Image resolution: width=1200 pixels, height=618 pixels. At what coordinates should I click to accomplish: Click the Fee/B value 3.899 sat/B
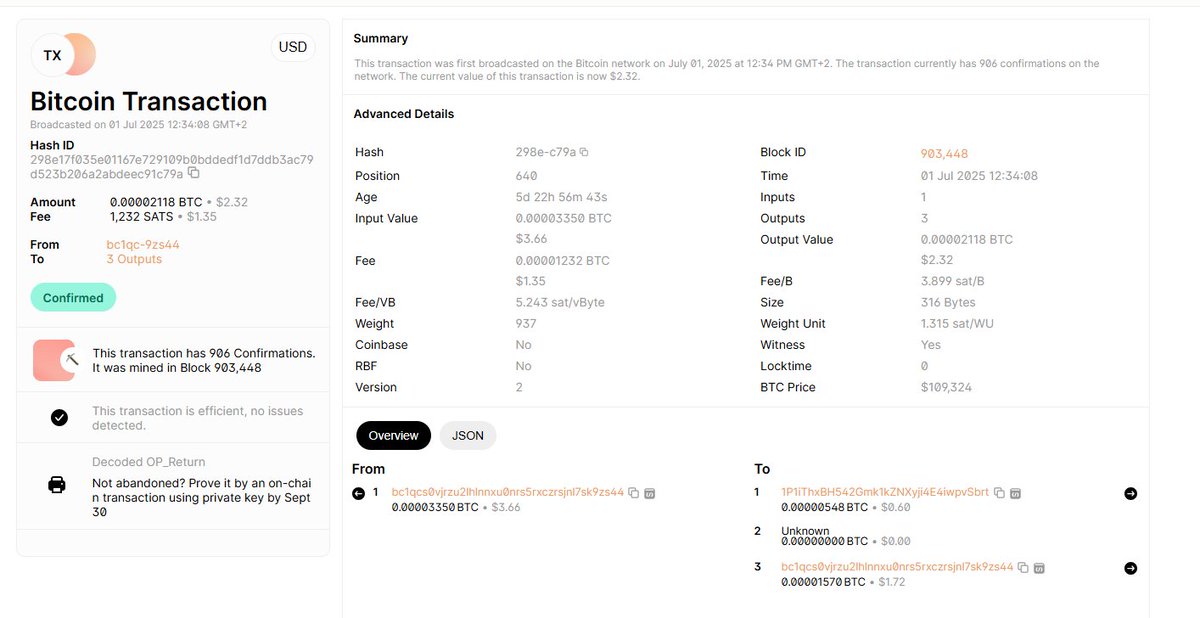(955, 281)
